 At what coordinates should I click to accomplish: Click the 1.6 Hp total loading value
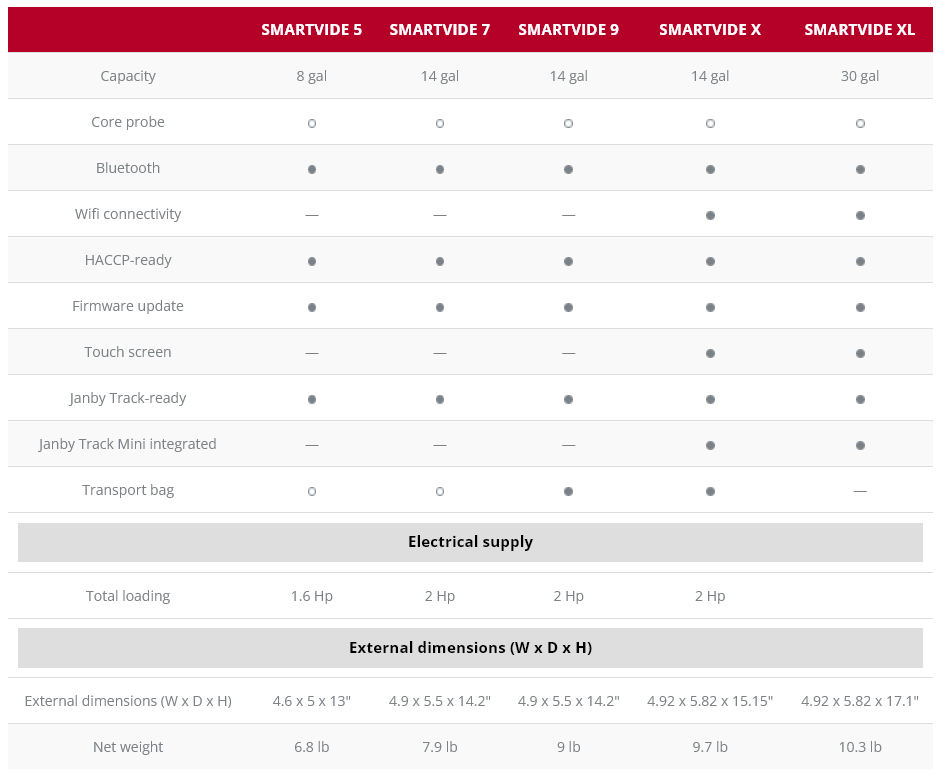[312, 596]
